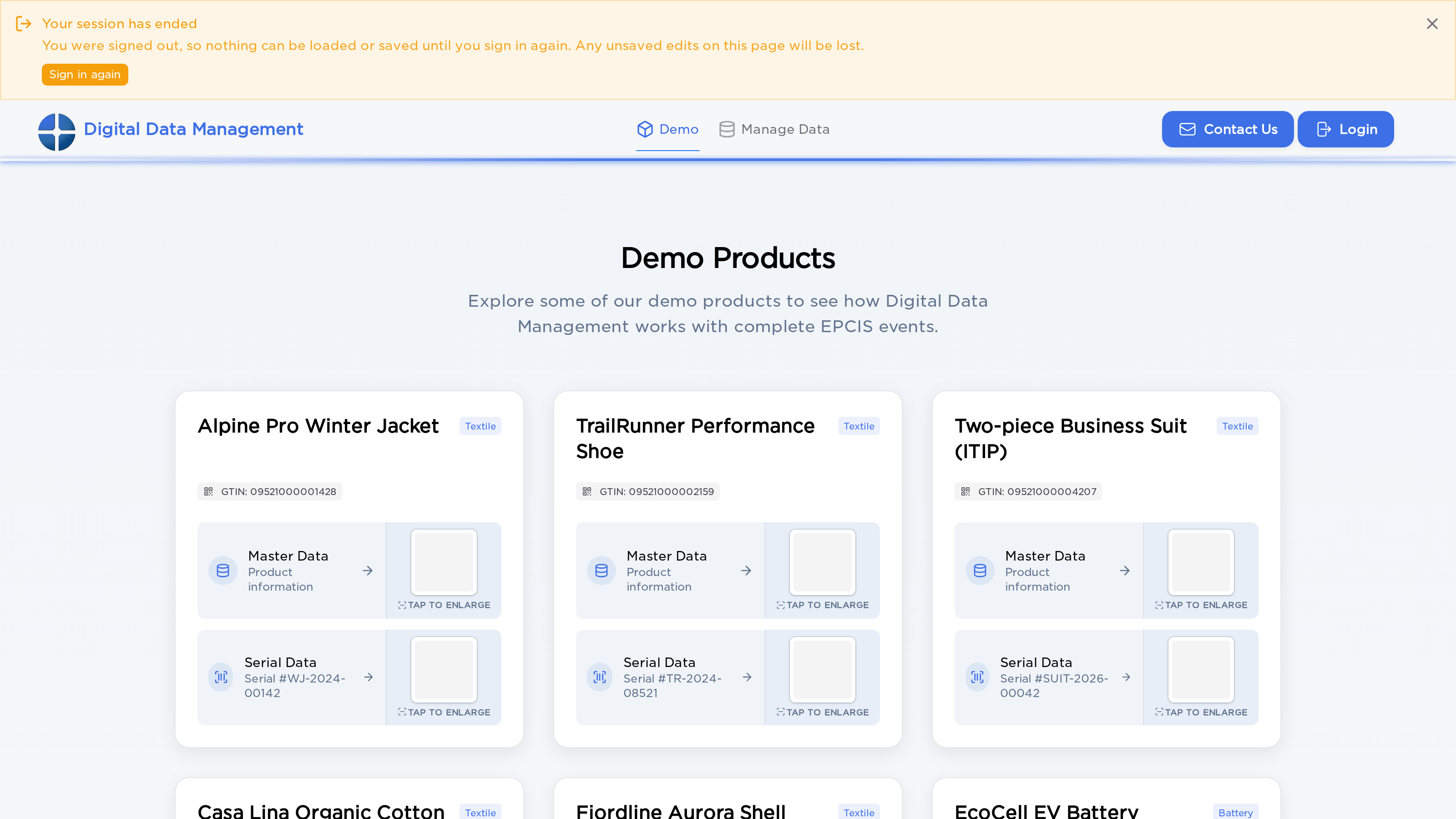Click the database icon in Alpine Pro Master Data
The image size is (1456, 819).
(x=222, y=571)
